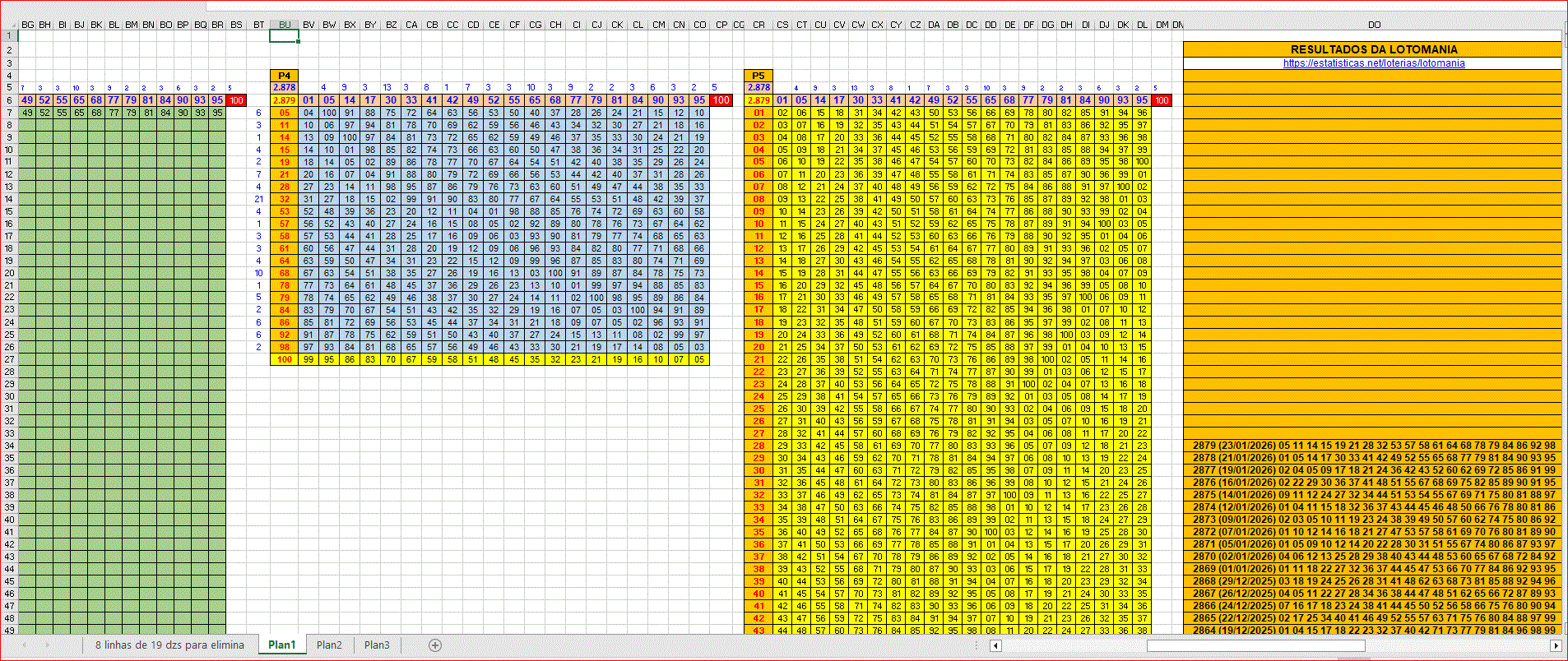1568x661 pixels.
Task: Click the Select All corner triangle
Action: [8, 25]
